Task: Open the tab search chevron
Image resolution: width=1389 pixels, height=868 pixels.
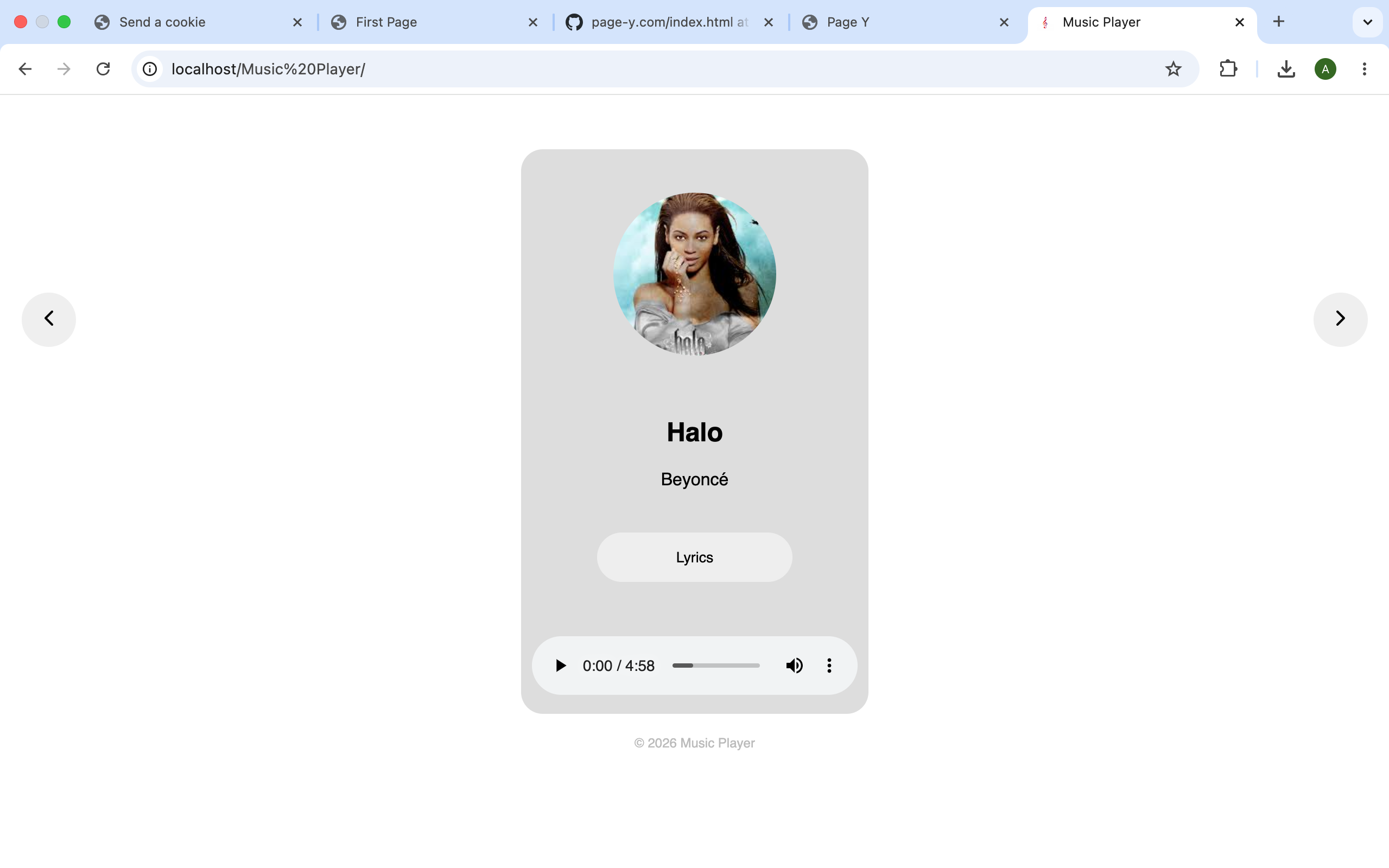Action: 1367,22
